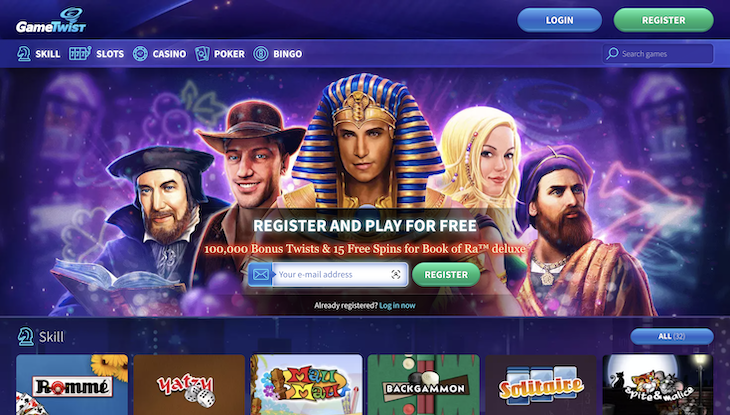Follow the Log in now link
The height and width of the screenshot is (415, 730).
397,306
